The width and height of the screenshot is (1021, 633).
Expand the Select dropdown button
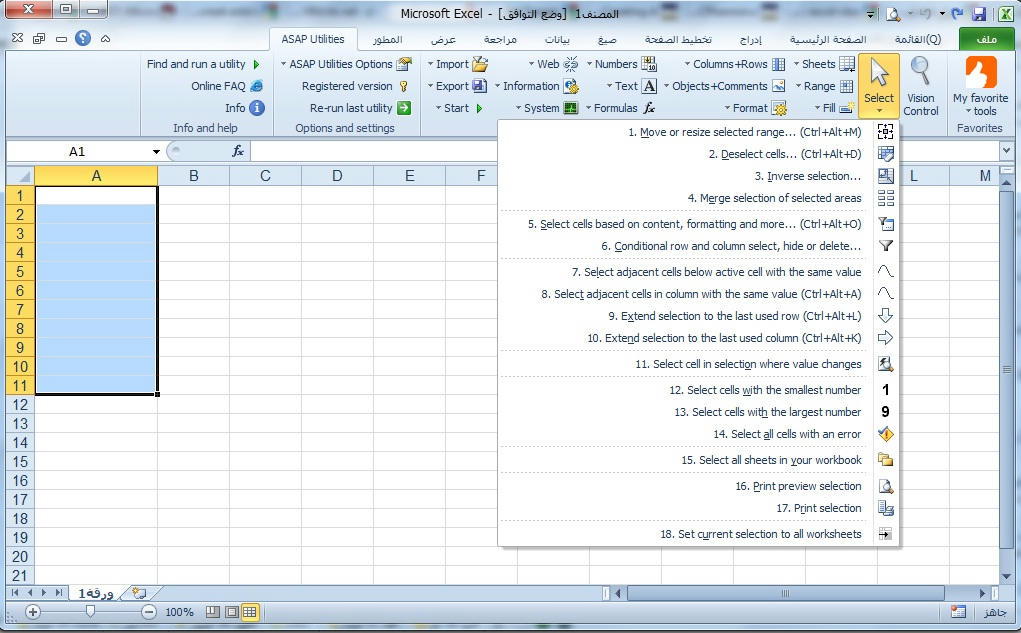[x=879, y=87]
